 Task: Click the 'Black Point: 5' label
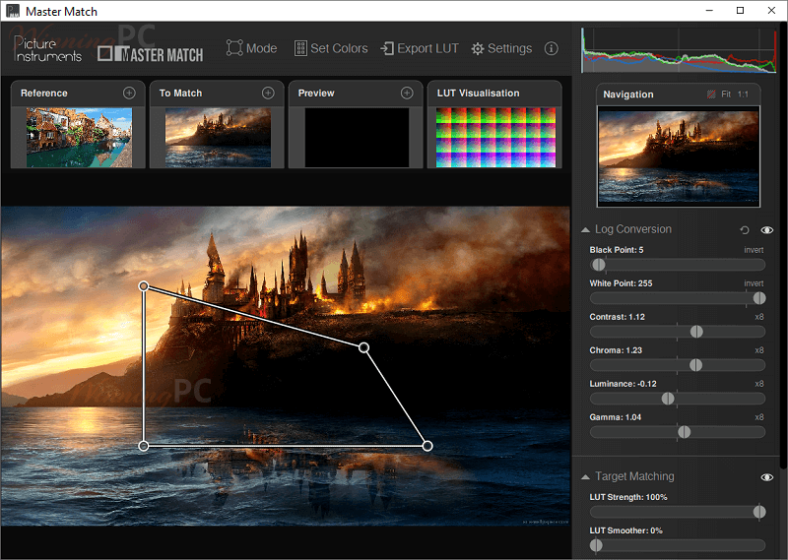(616, 250)
